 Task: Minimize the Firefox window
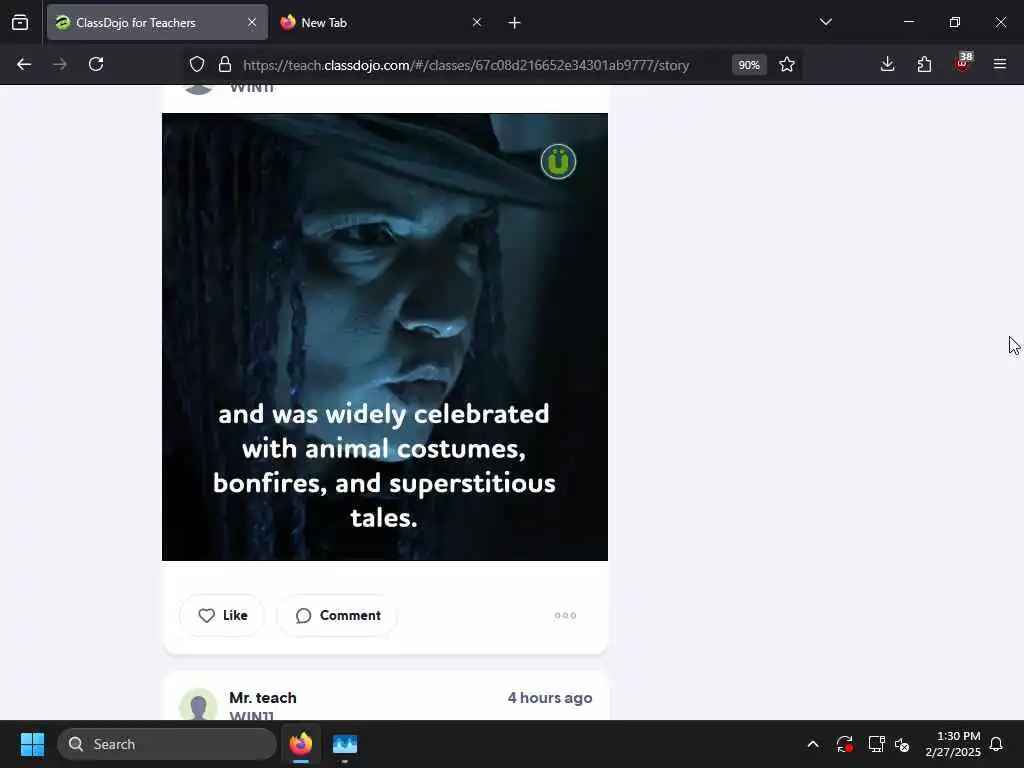[x=909, y=22]
